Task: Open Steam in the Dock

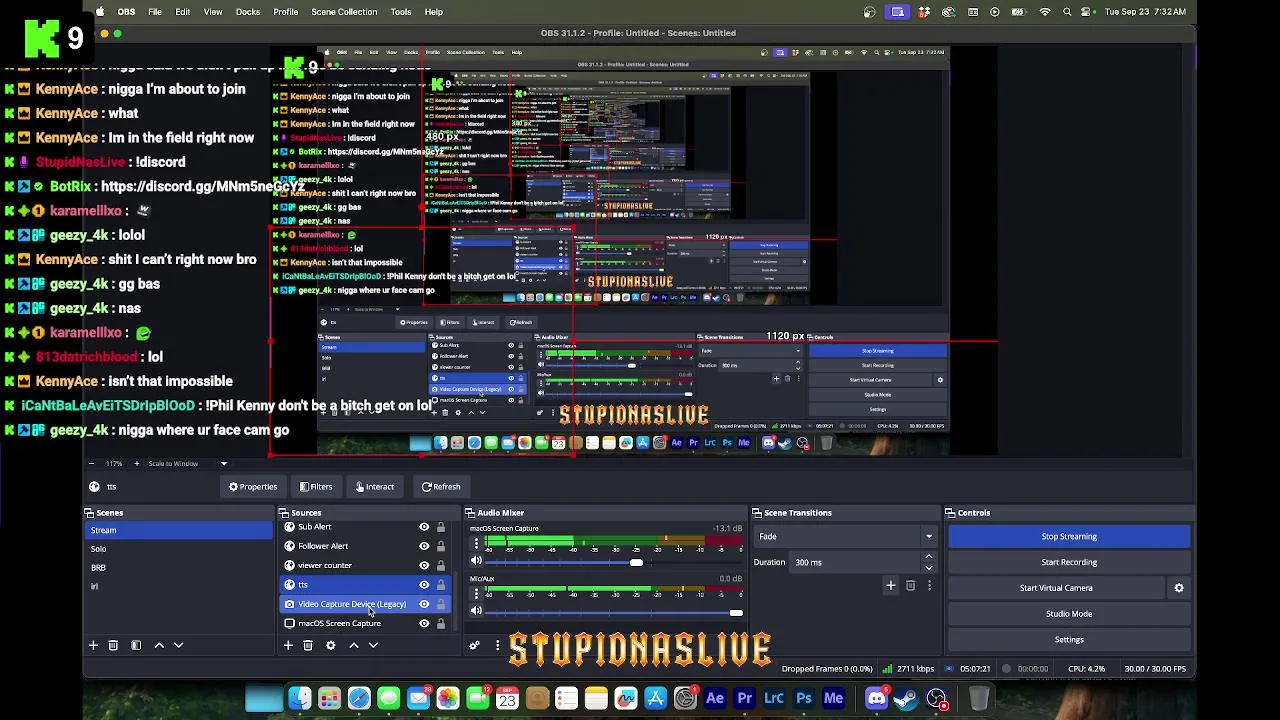Action: point(906,698)
